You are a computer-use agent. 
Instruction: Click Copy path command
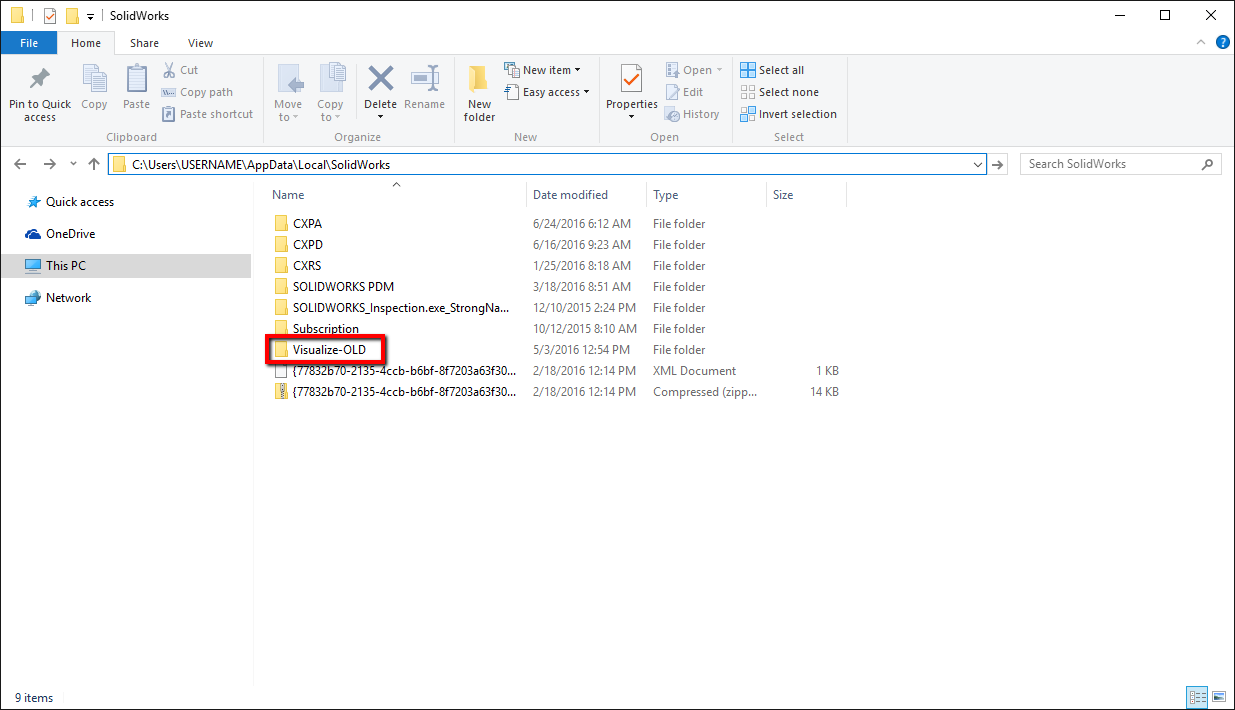click(197, 92)
